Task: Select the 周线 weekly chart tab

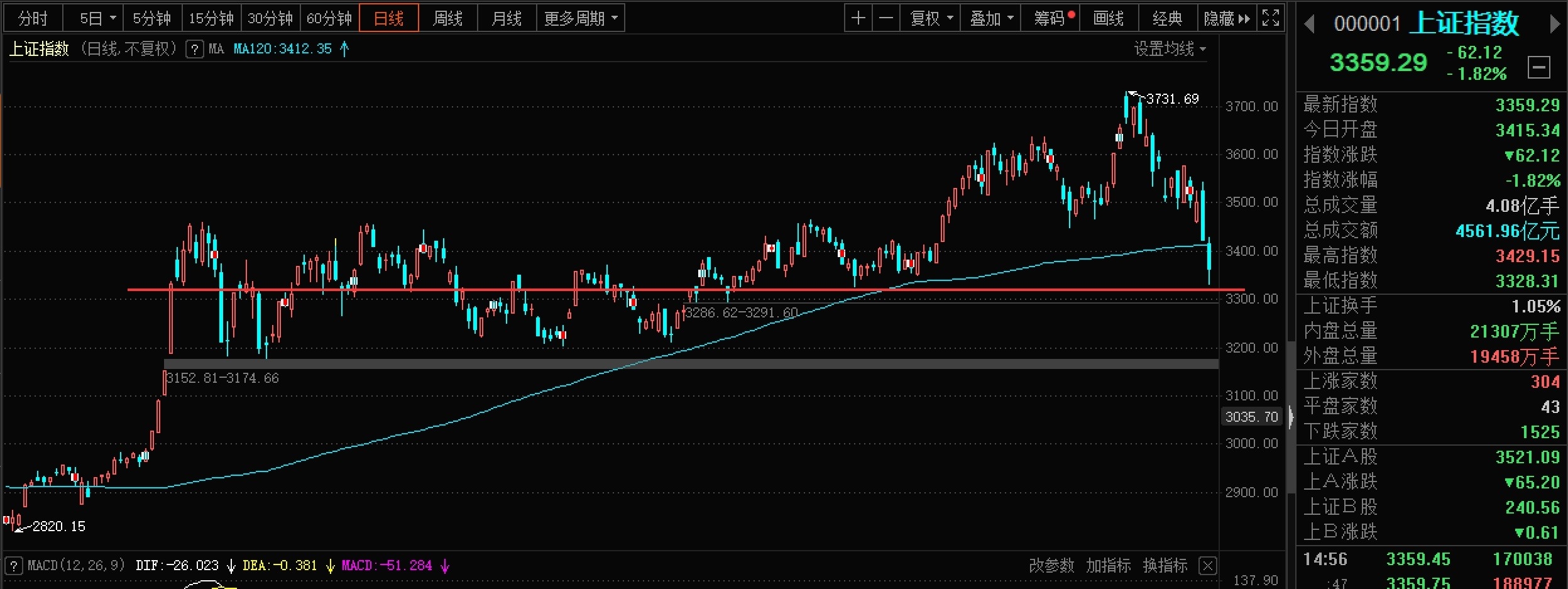Action: coord(447,18)
